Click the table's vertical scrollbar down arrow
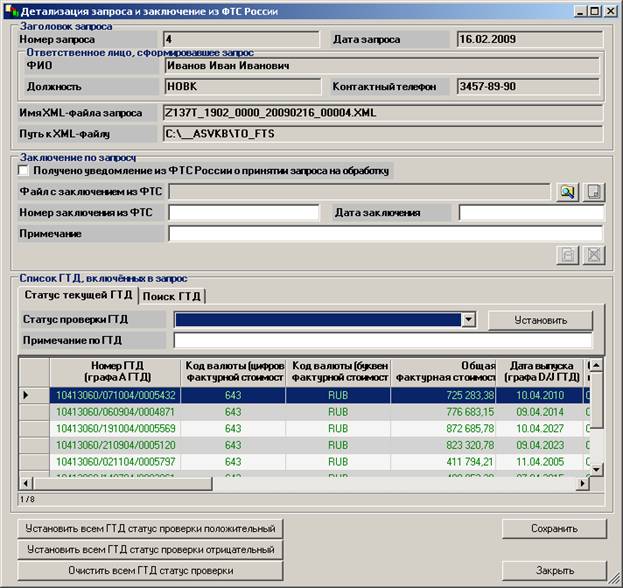Screen dimensions: 623x588 point(597,468)
